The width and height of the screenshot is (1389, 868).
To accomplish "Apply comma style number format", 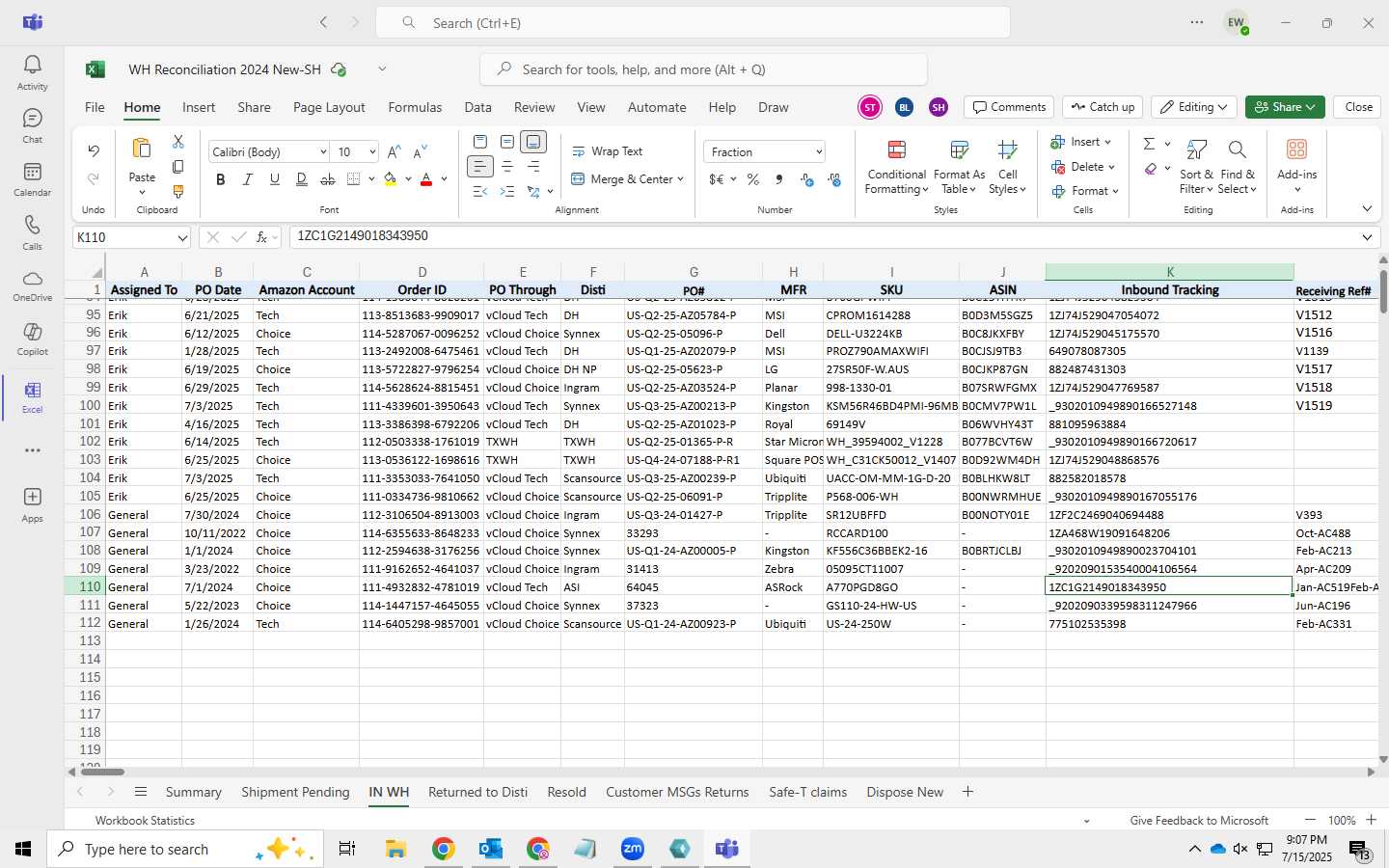I will tap(779, 179).
